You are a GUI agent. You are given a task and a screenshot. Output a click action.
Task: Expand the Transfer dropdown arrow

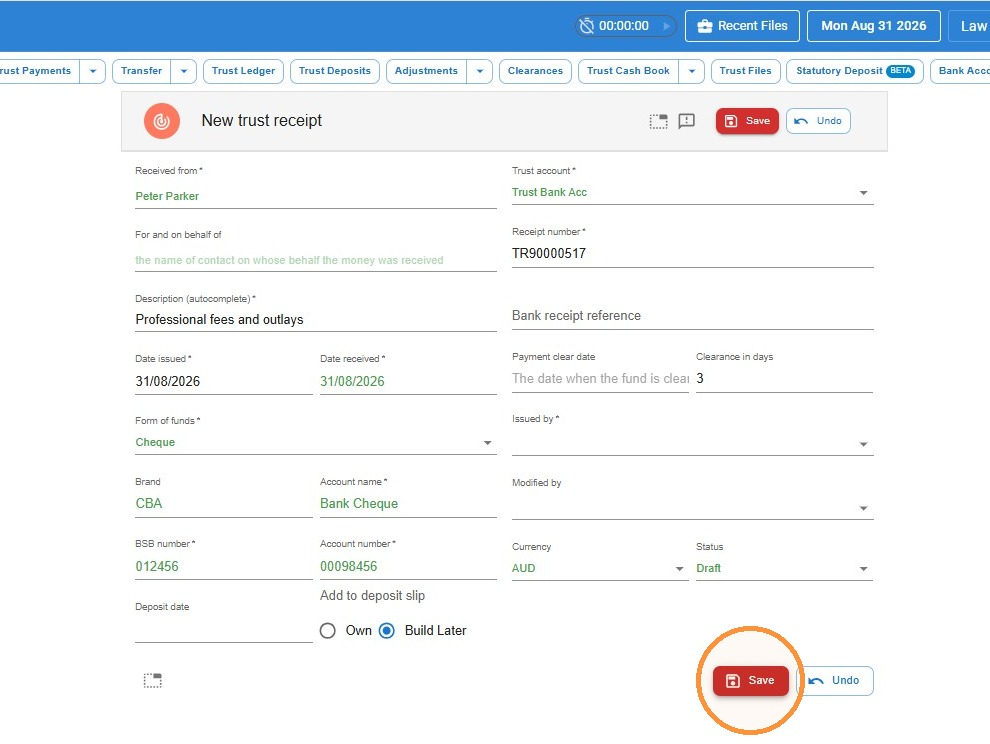point(184,71)
